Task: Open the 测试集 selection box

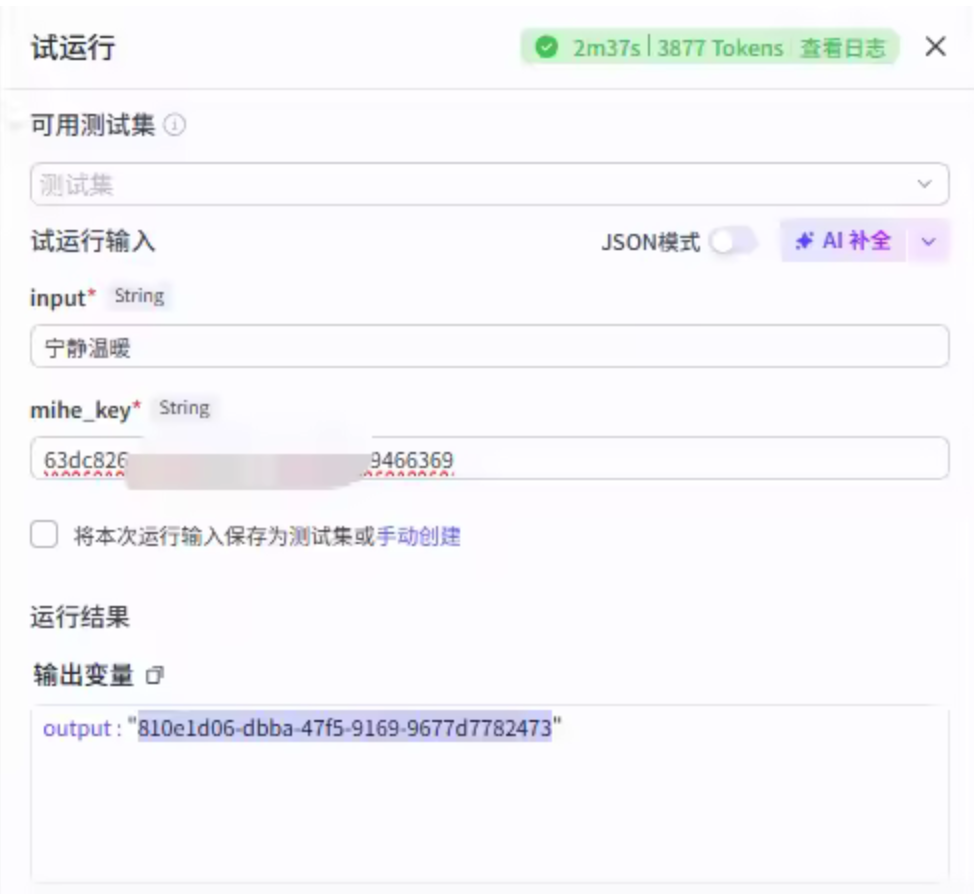Action: pos(470,185)
